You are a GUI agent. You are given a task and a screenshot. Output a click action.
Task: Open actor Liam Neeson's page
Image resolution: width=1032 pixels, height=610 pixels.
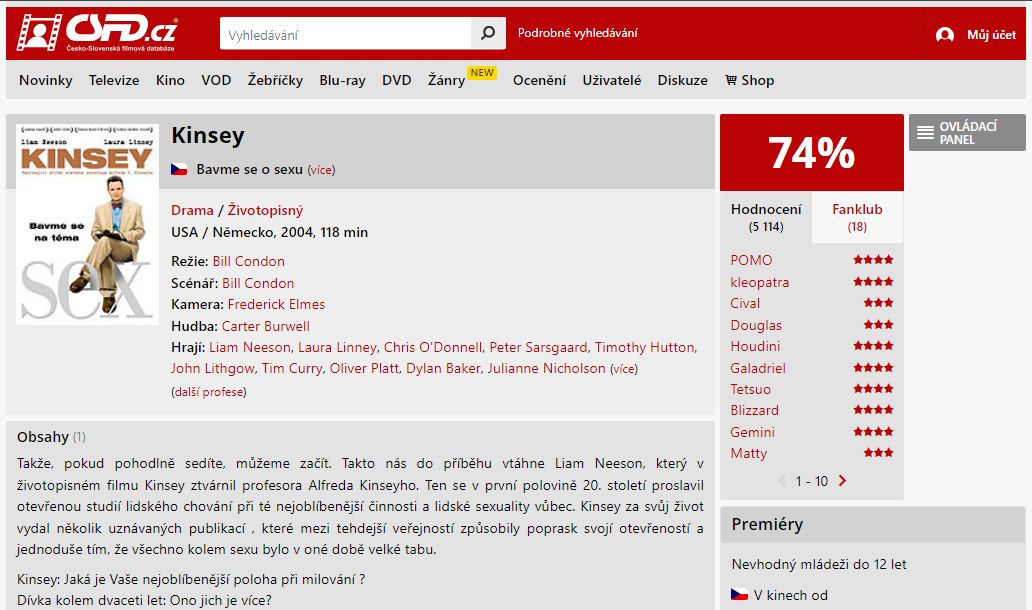pos(249,347)
